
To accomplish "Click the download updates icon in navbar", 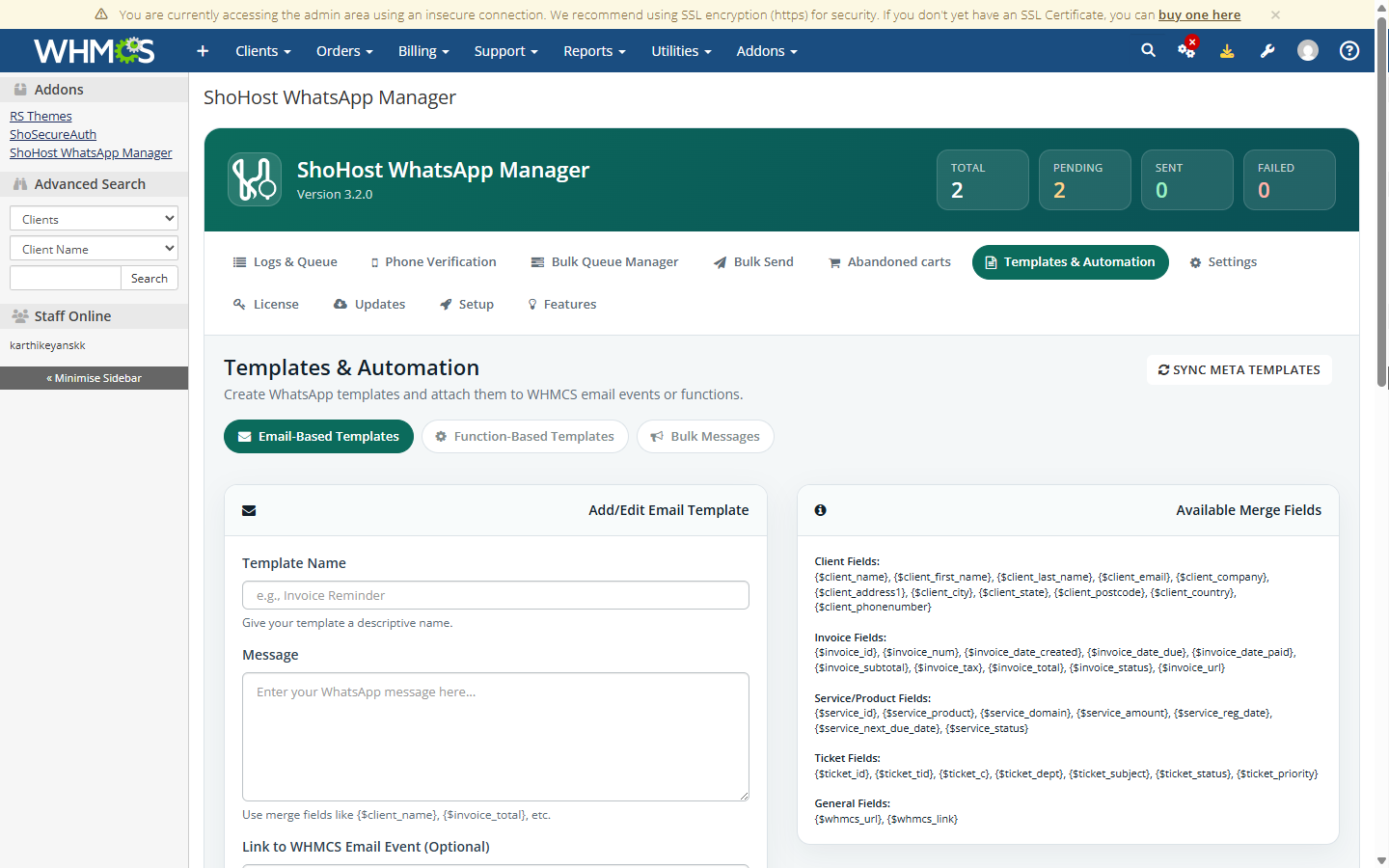I will [1227, 51].
